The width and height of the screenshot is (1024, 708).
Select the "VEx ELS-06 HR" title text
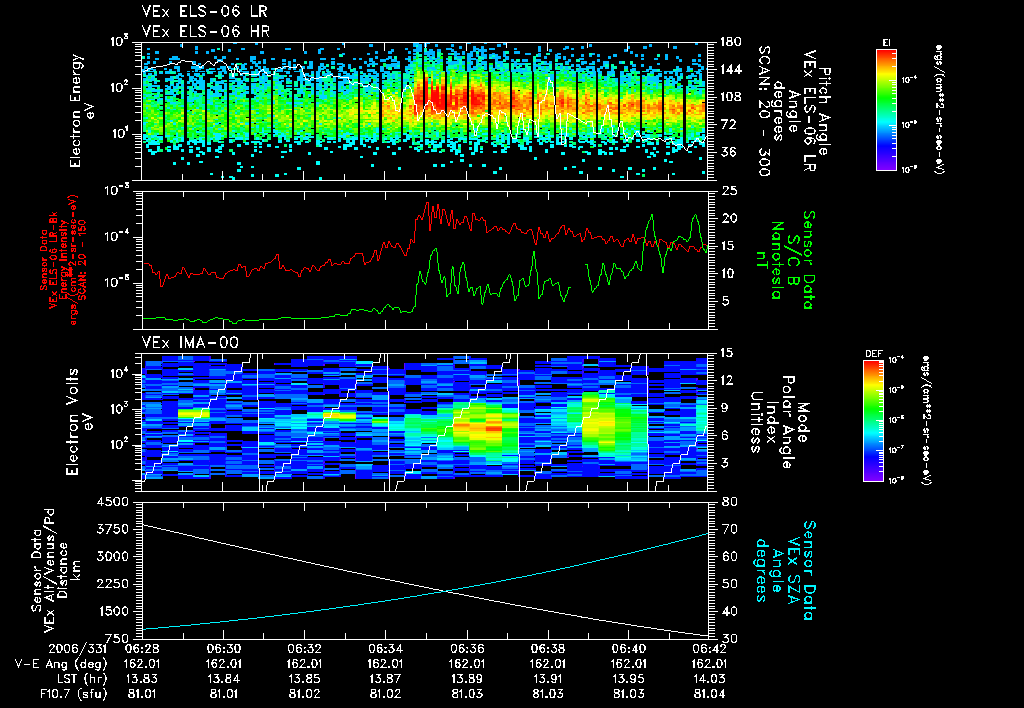pyautogui.click(x=205, y=31)
